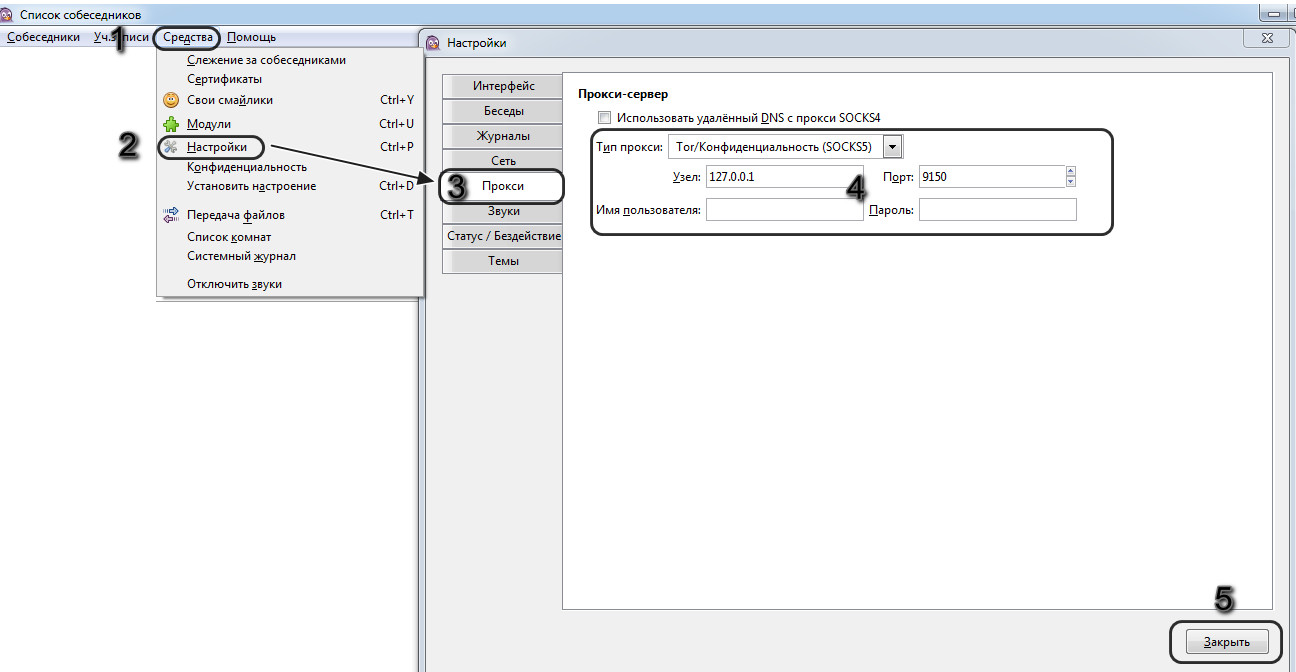This screenshot has width=1296, height=672.
Task: Open the Тип прокси dropdown arrow
Action: tap(892, 147)
